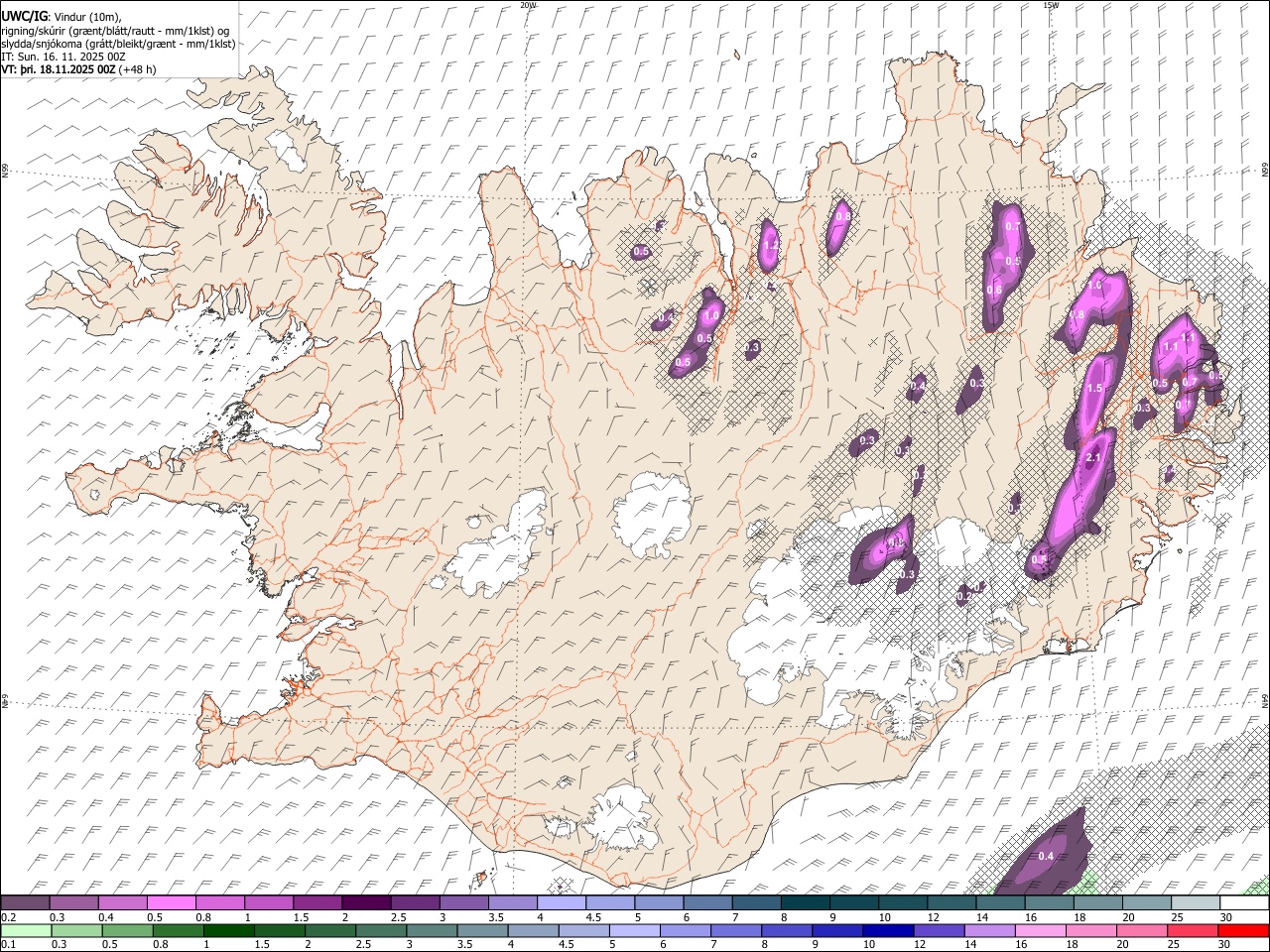The width and height of the screenshot is (1270, 952).
Task: Pick the 10 deep blue swatch in rain legend
Action: (x=886, y=930)
